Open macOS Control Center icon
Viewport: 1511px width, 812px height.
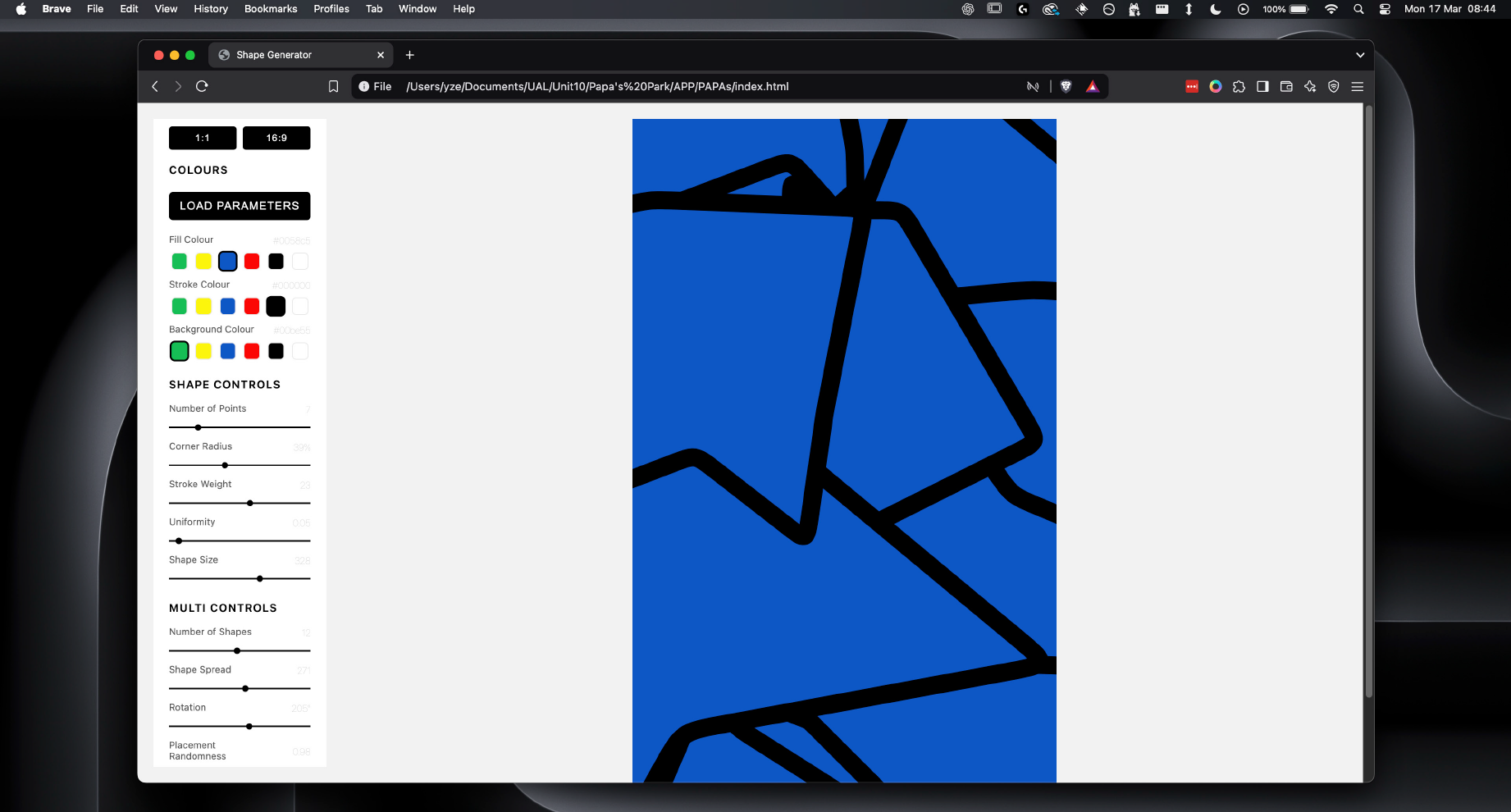pos(1385,9)
